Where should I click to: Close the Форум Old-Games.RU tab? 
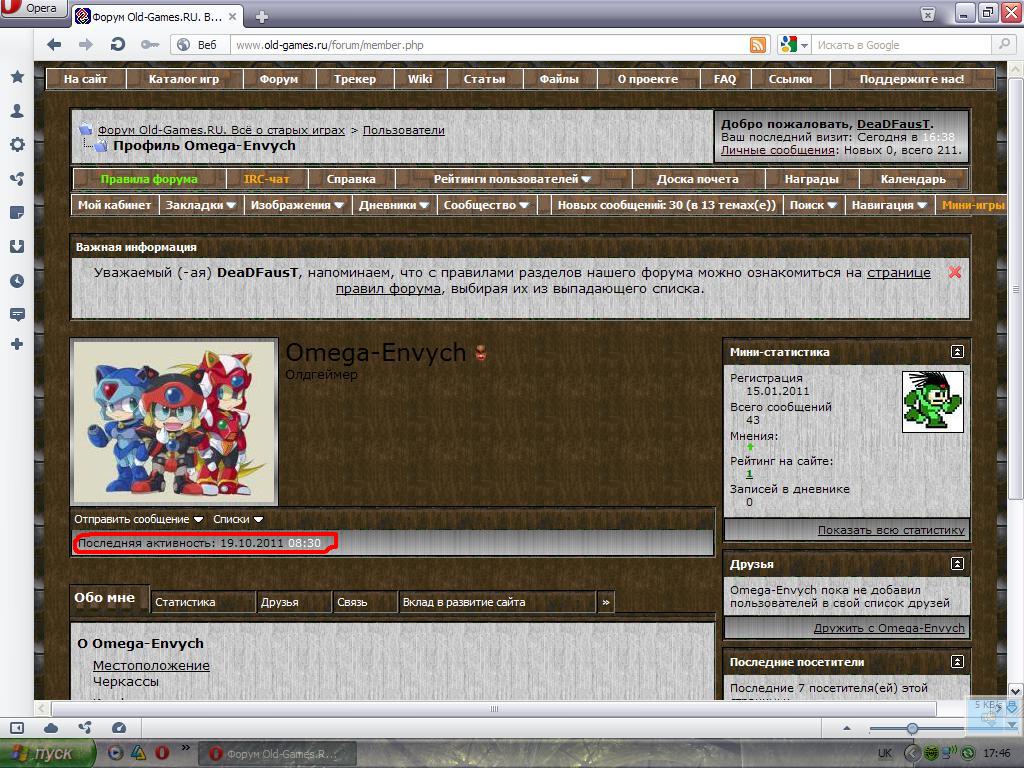tap(232, 16)
